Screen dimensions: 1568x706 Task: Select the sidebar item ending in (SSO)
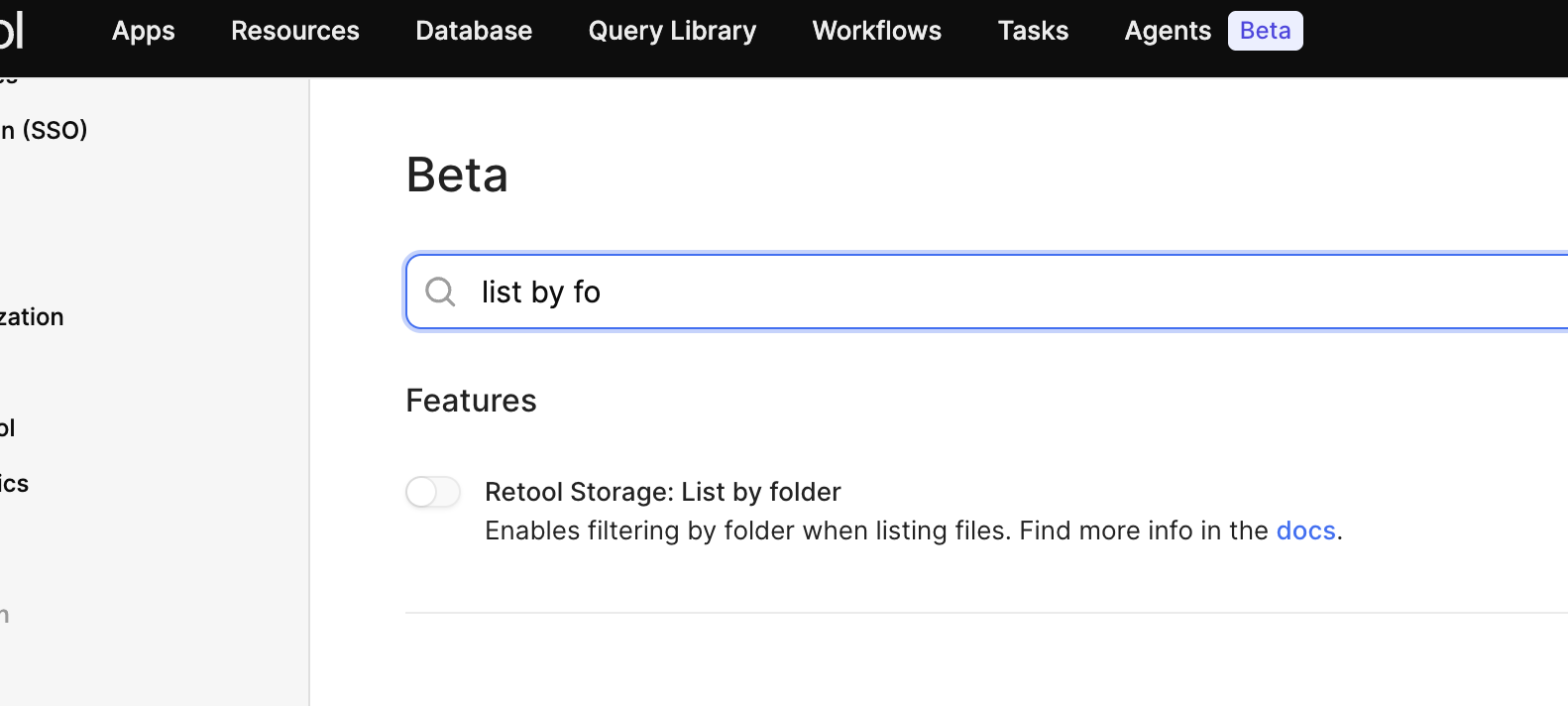(45, 130)
